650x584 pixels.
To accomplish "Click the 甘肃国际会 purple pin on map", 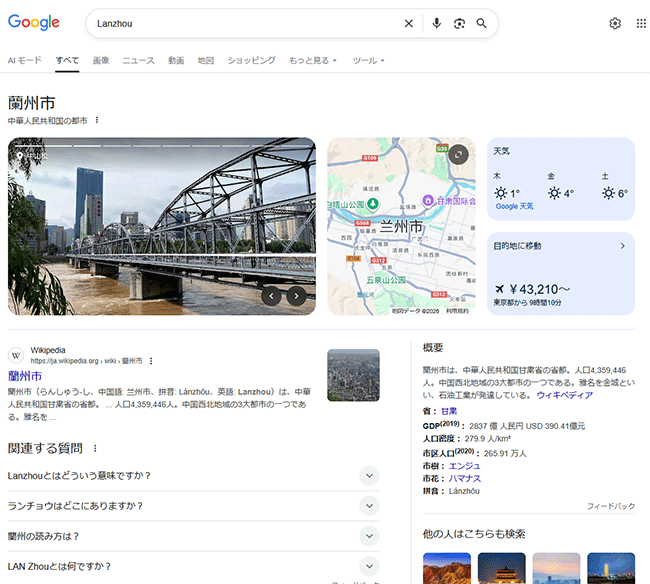I will (x=428, y=201).
